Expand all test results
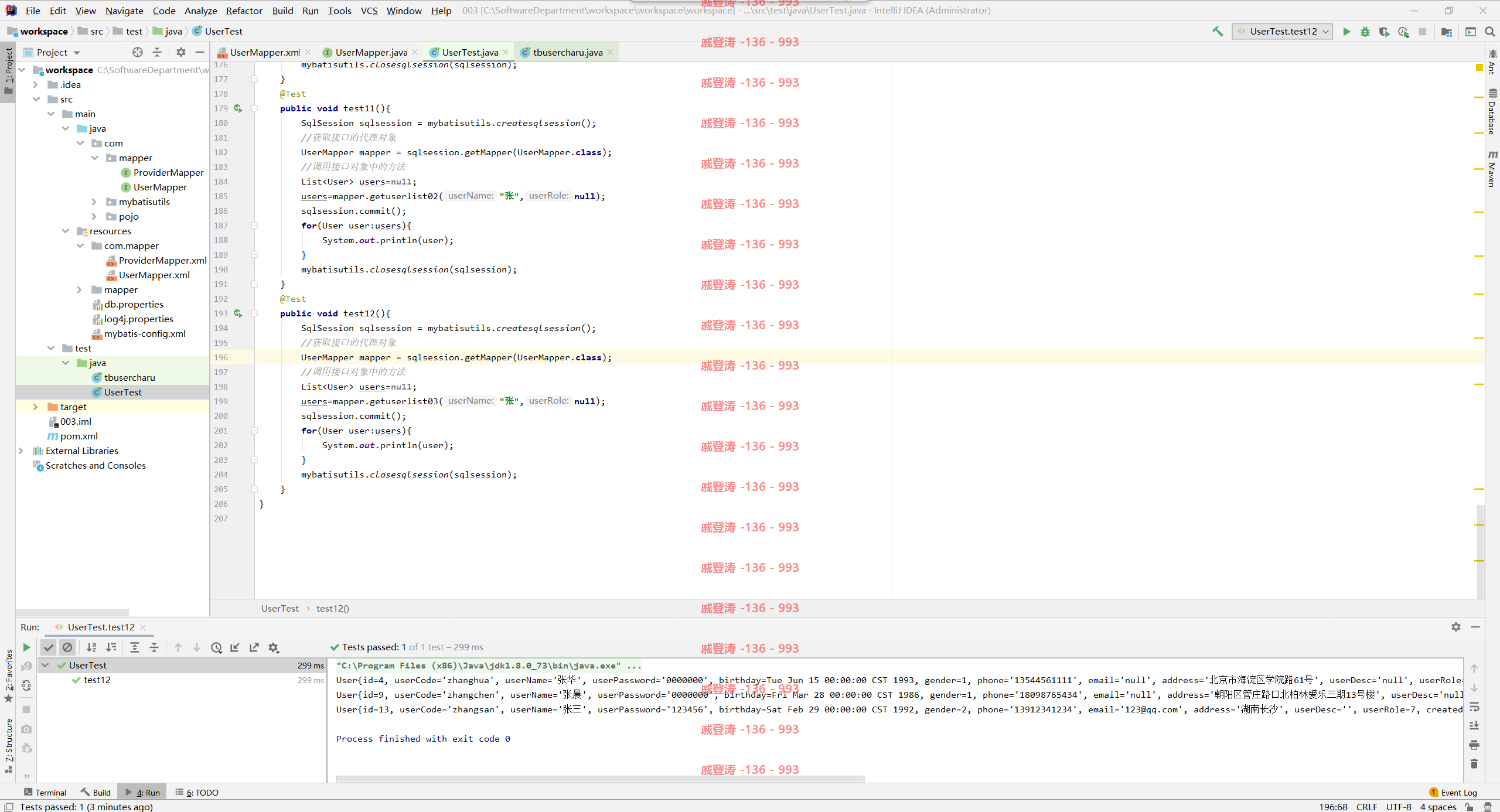This screenshot has height=812, width=1500. 135,647
